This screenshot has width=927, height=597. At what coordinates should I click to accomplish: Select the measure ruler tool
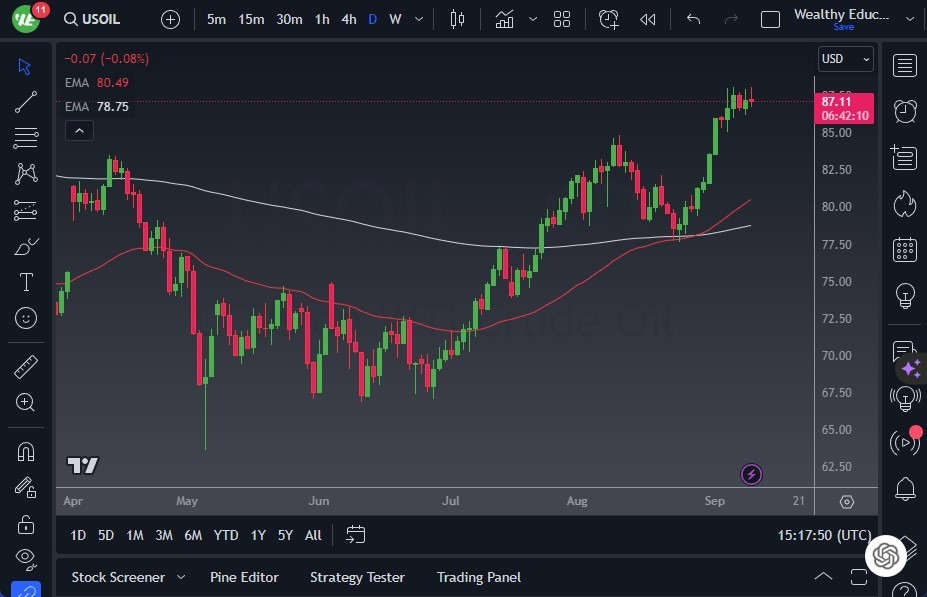pos(25,366)
